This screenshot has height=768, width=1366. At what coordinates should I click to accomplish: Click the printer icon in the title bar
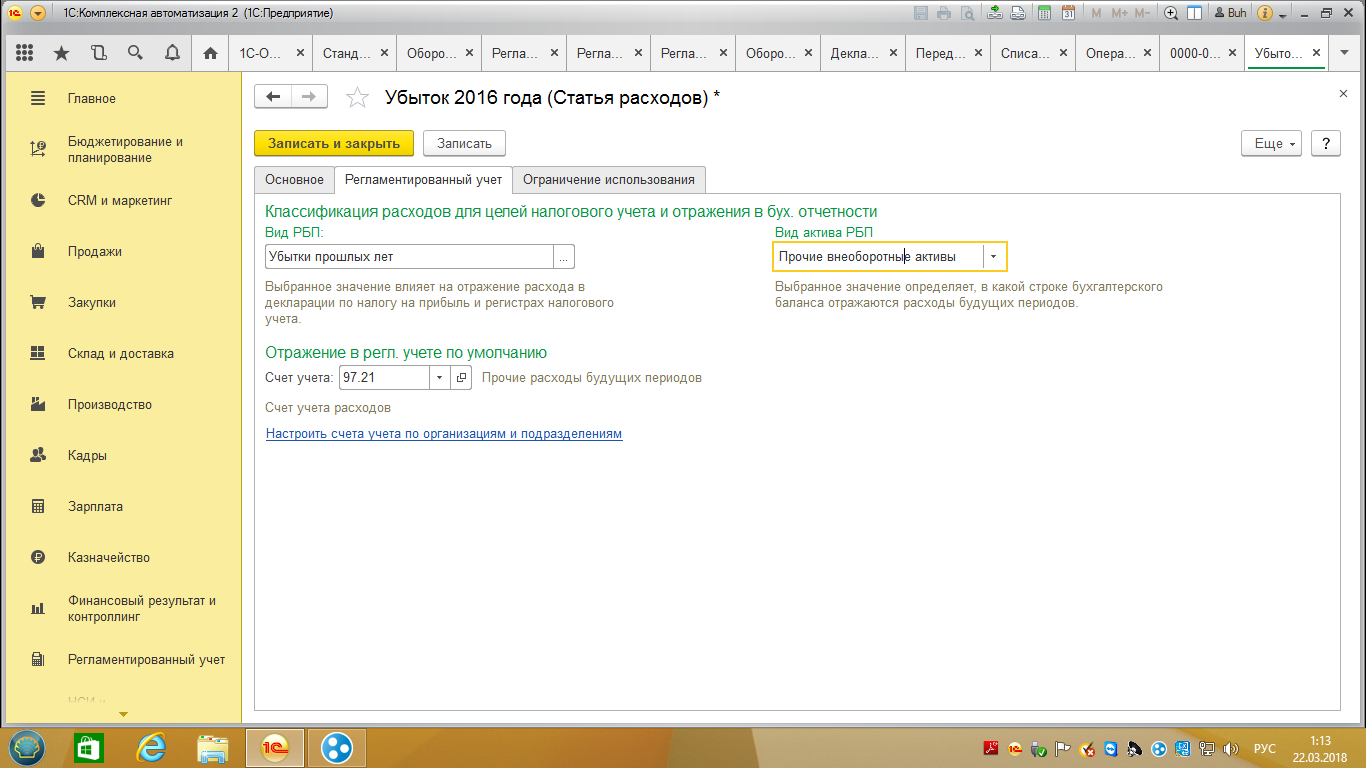(944, 14)
